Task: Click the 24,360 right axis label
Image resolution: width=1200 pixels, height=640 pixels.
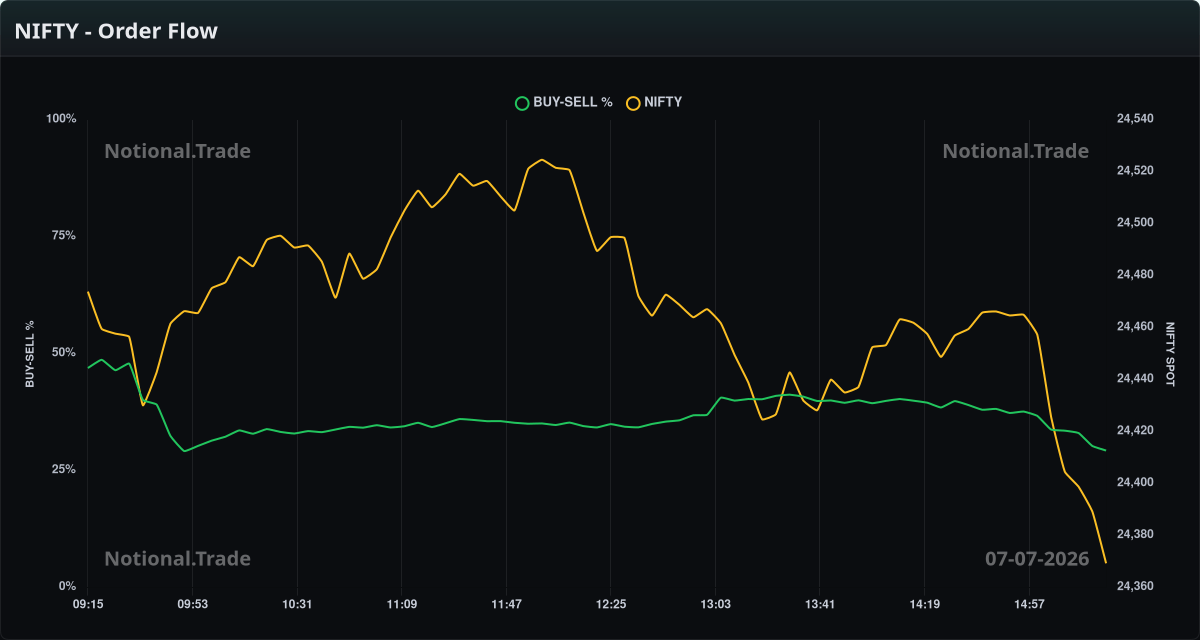Action: pos(1134,586)
